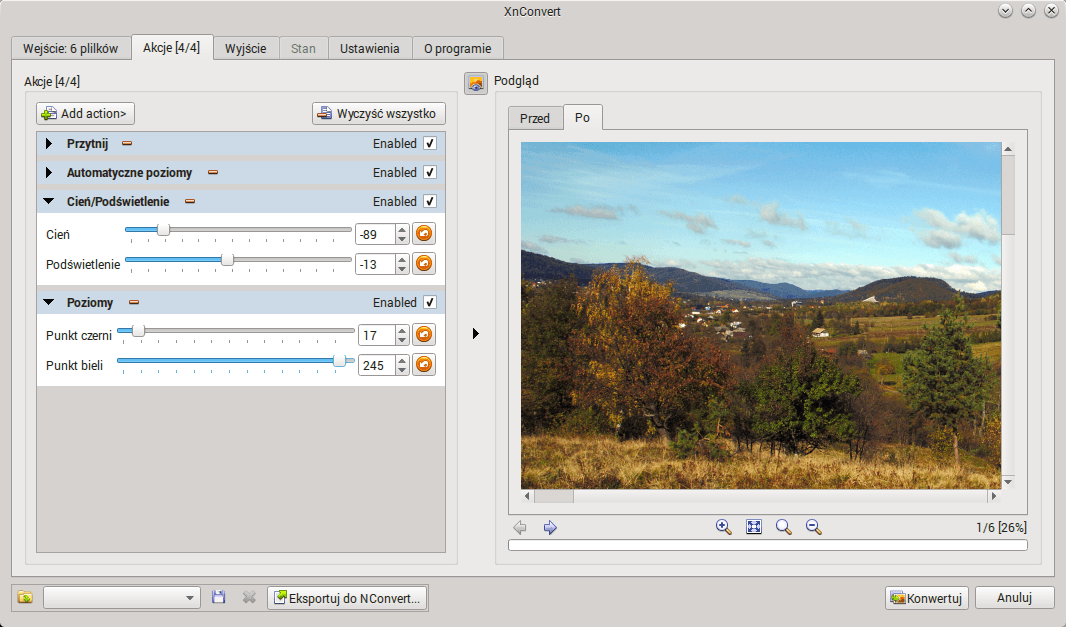
Task: Click the Punkt czerni field showing 17
Action: point(377,335)
